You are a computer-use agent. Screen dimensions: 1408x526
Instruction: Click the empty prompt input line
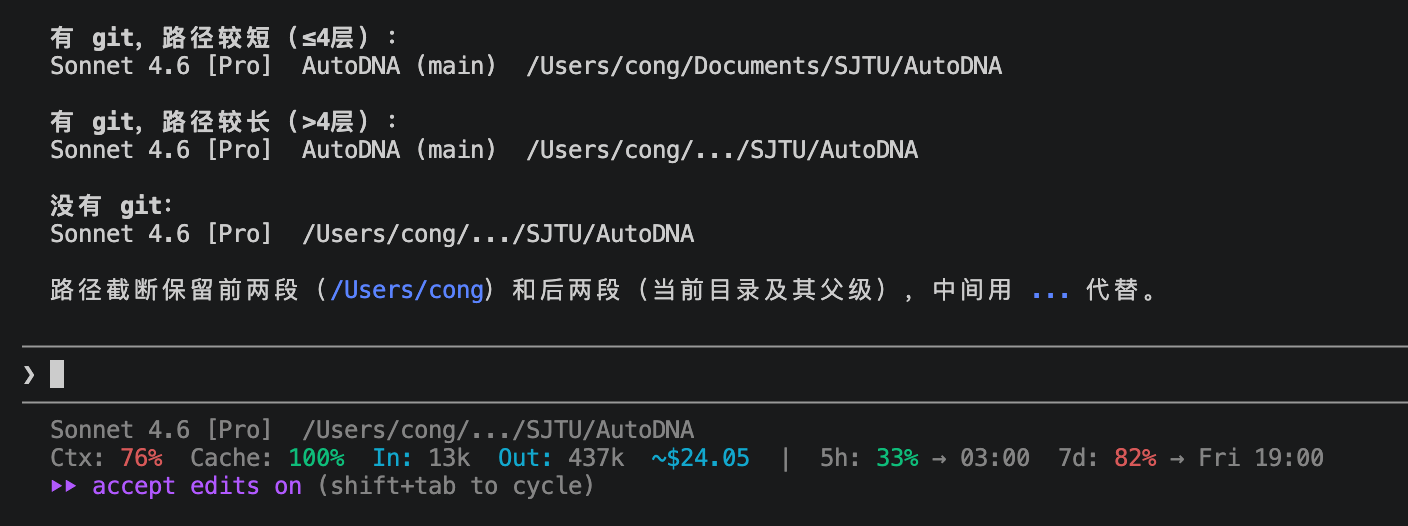(x=700, y=375)
